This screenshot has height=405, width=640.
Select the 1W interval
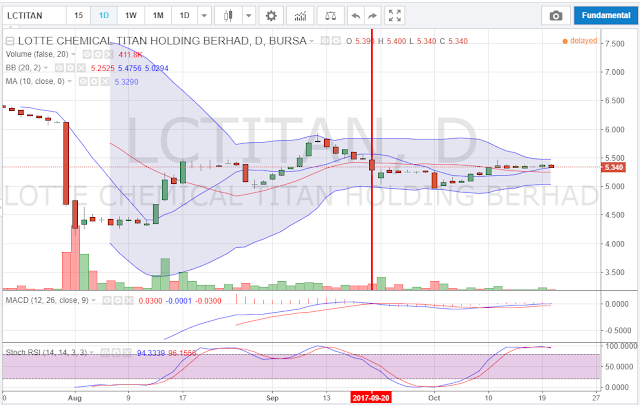click(131, 16)
